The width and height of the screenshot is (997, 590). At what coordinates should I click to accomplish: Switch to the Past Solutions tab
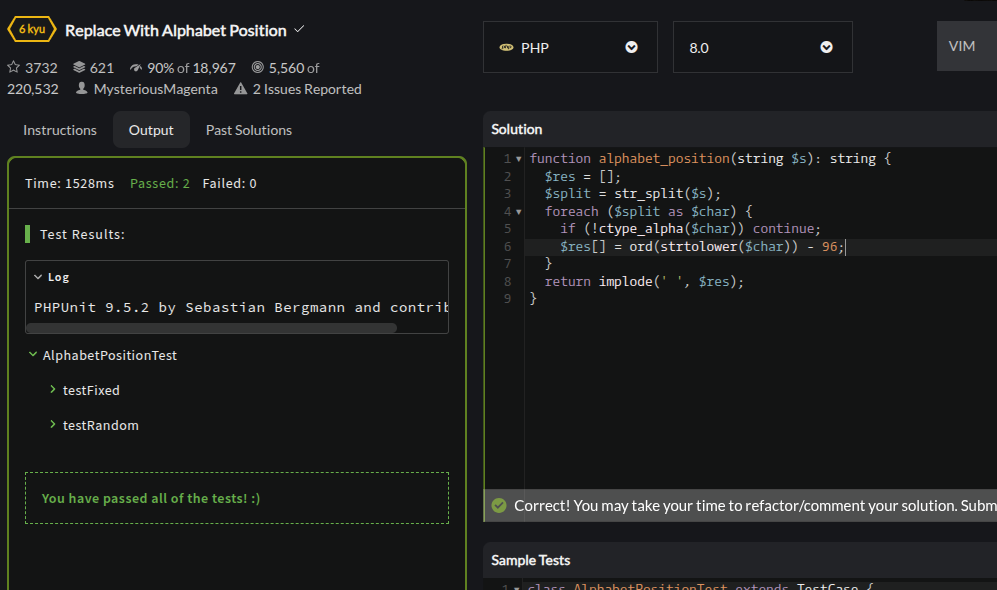[x=249, y=130]
